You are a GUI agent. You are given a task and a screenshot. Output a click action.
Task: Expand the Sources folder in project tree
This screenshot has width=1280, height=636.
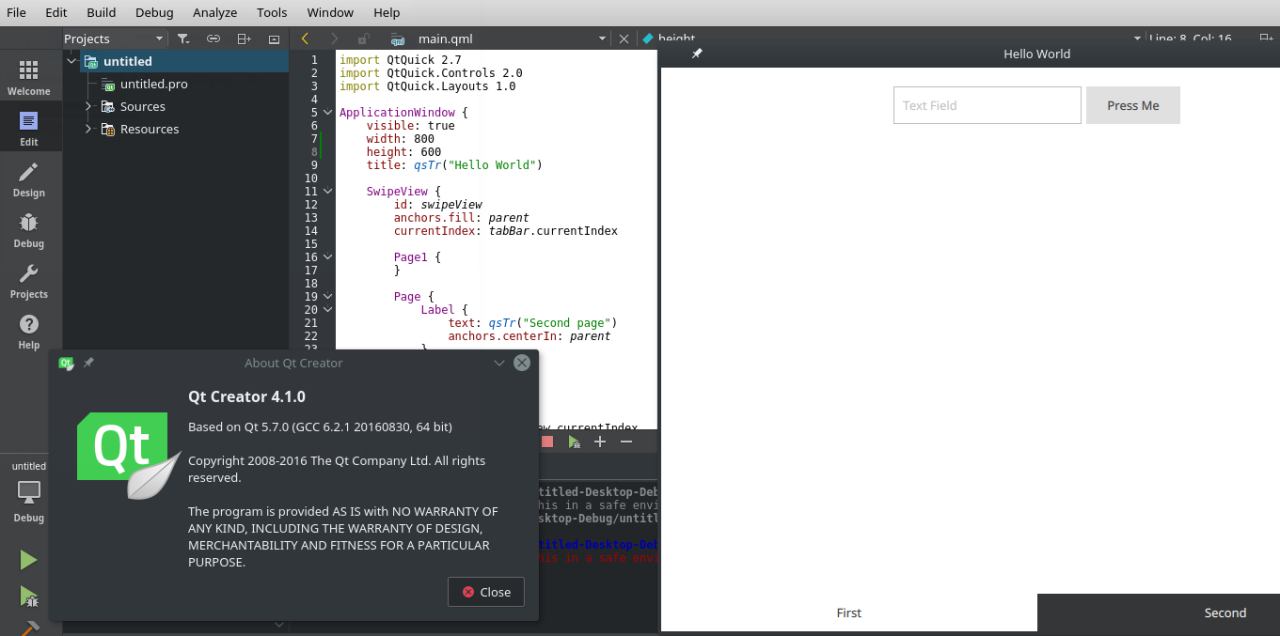[88, 106]
